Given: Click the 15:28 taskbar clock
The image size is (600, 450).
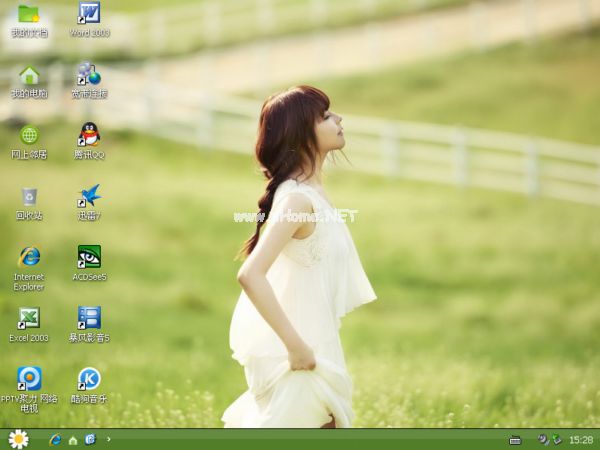Looking at the screenshot, I should 580,440.
